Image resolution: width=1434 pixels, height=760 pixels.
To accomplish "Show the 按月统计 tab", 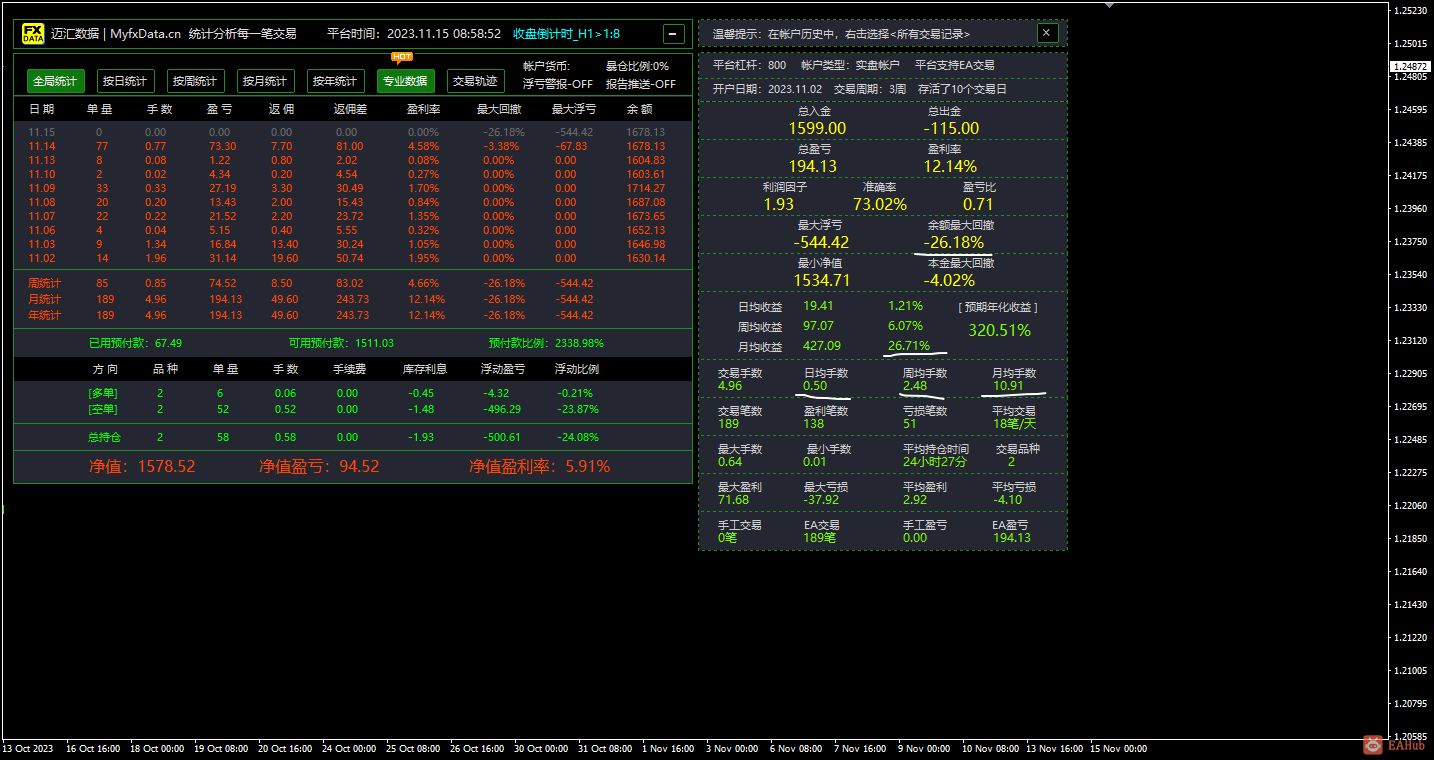I will click(x=265, y=81).
